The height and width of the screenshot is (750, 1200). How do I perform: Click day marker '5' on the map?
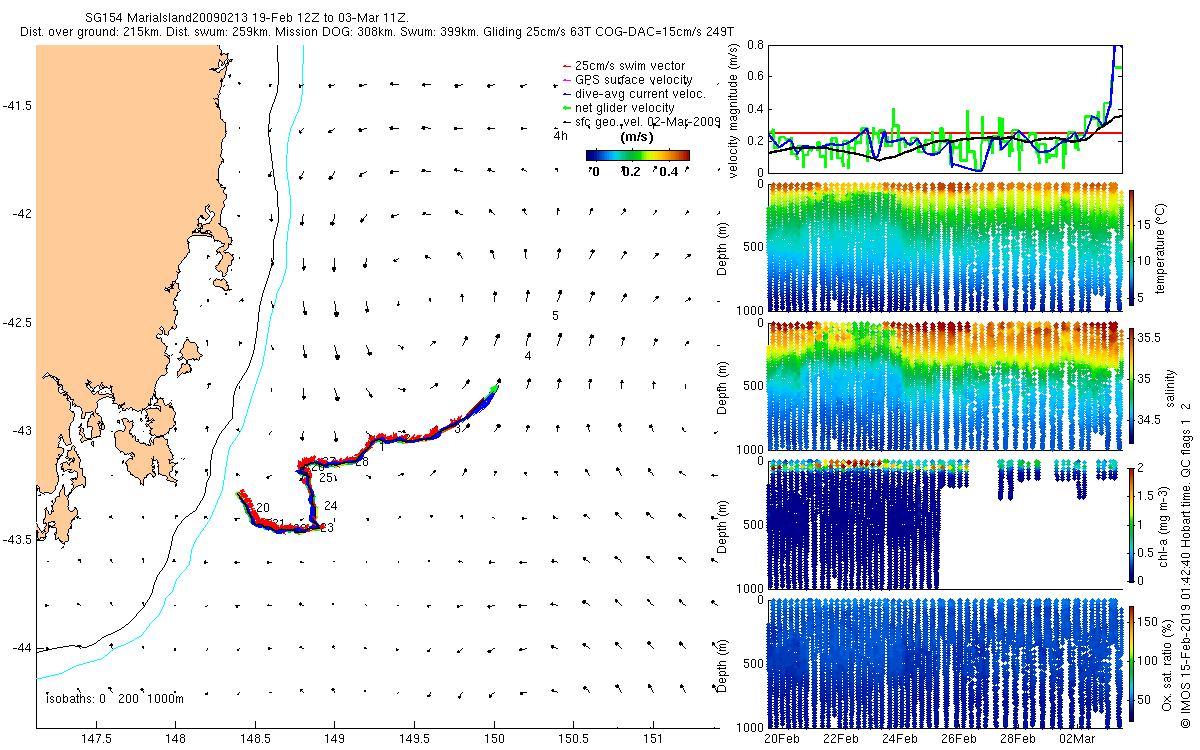click(554, 316)
